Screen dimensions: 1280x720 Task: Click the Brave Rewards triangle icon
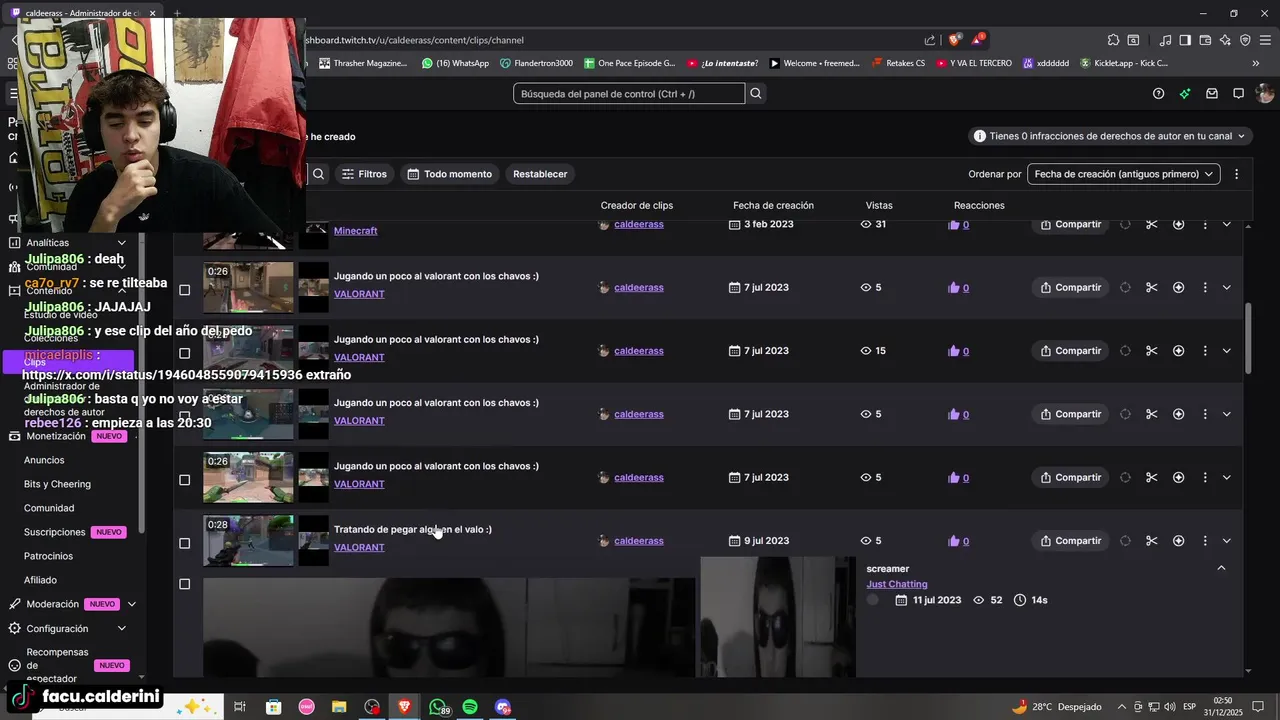[978, 40]
